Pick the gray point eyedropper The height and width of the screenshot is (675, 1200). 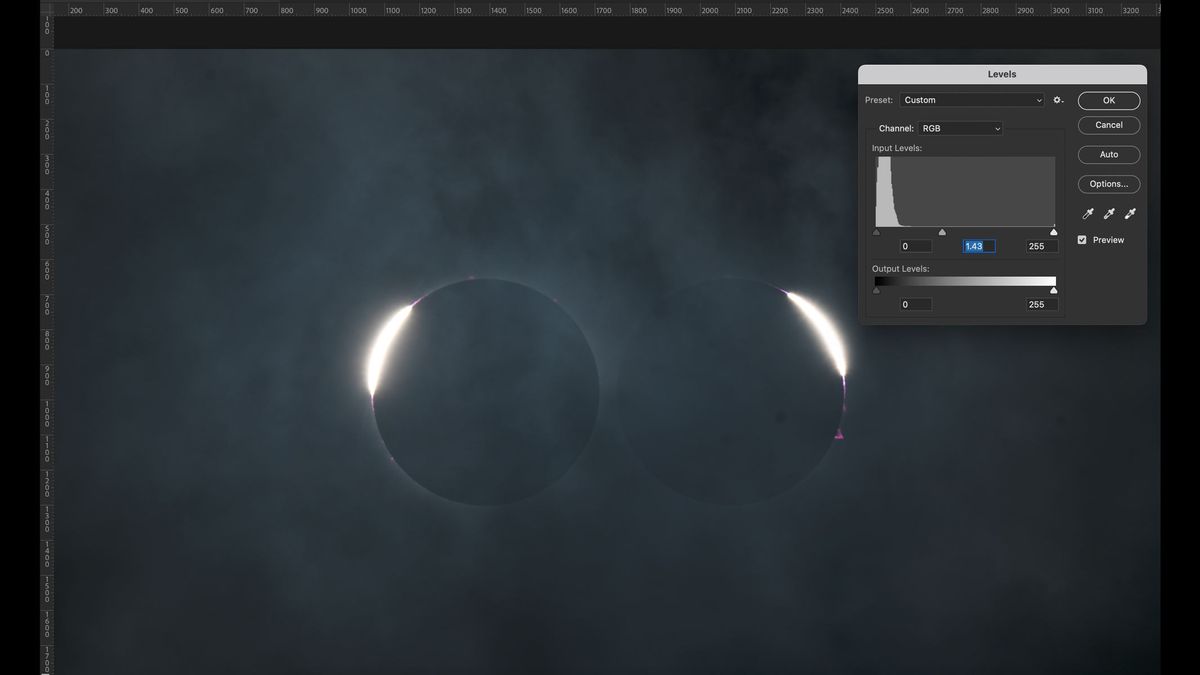pyautogui.click(x=1109, y=214)
